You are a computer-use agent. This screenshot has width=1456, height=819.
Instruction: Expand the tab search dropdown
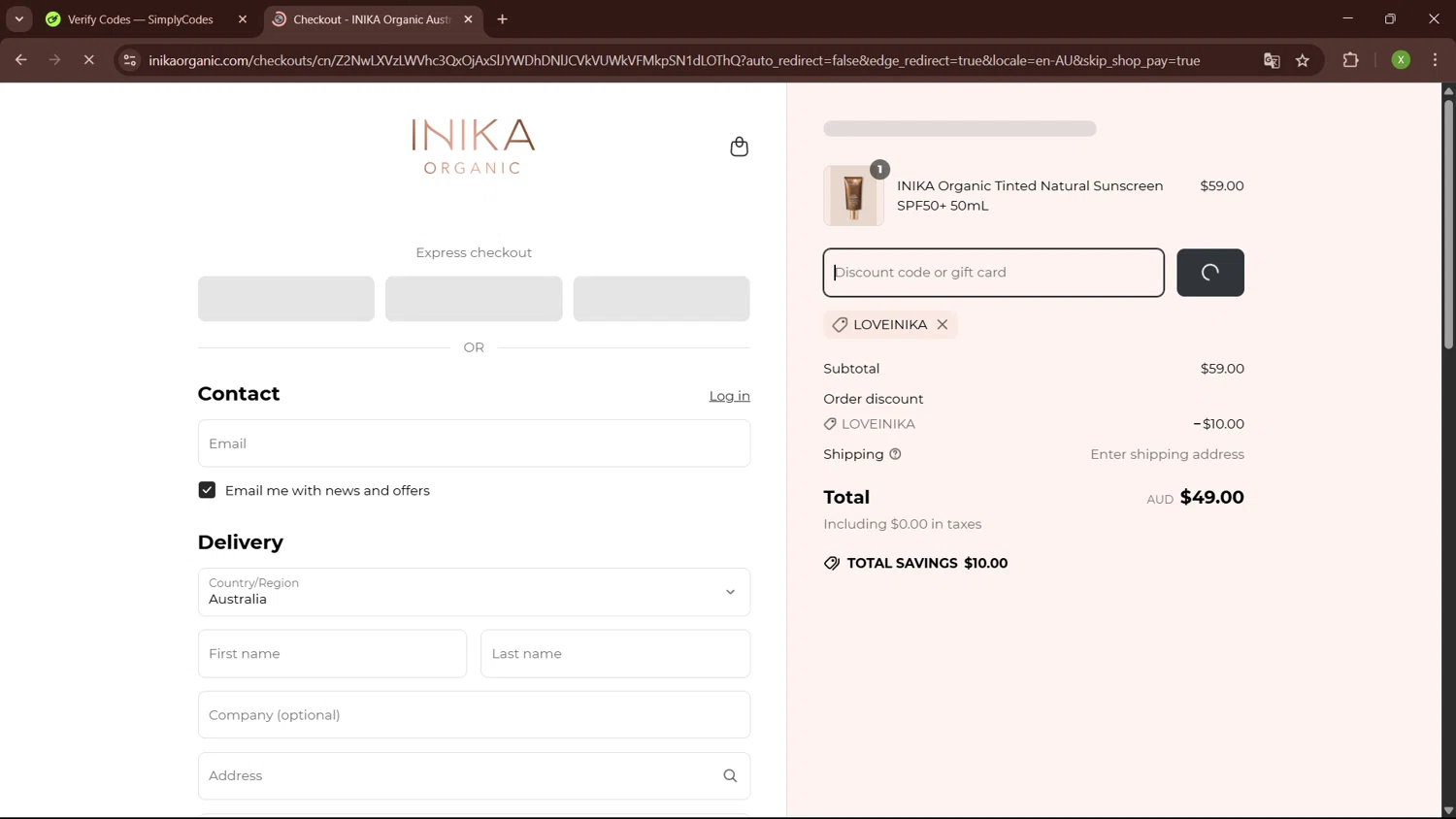pos(18,19)
